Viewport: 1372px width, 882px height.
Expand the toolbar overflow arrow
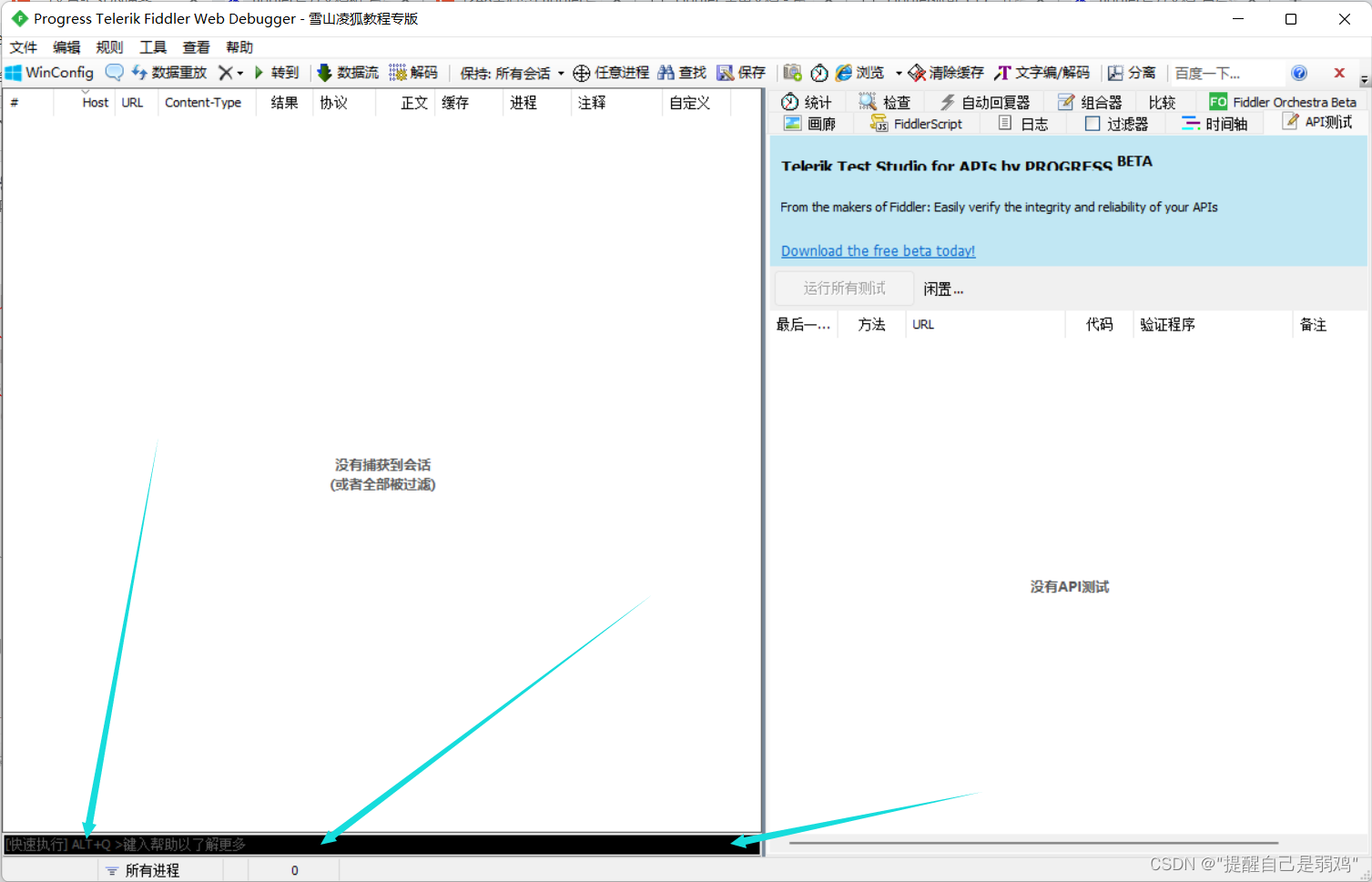click(x=1364, y=80)
